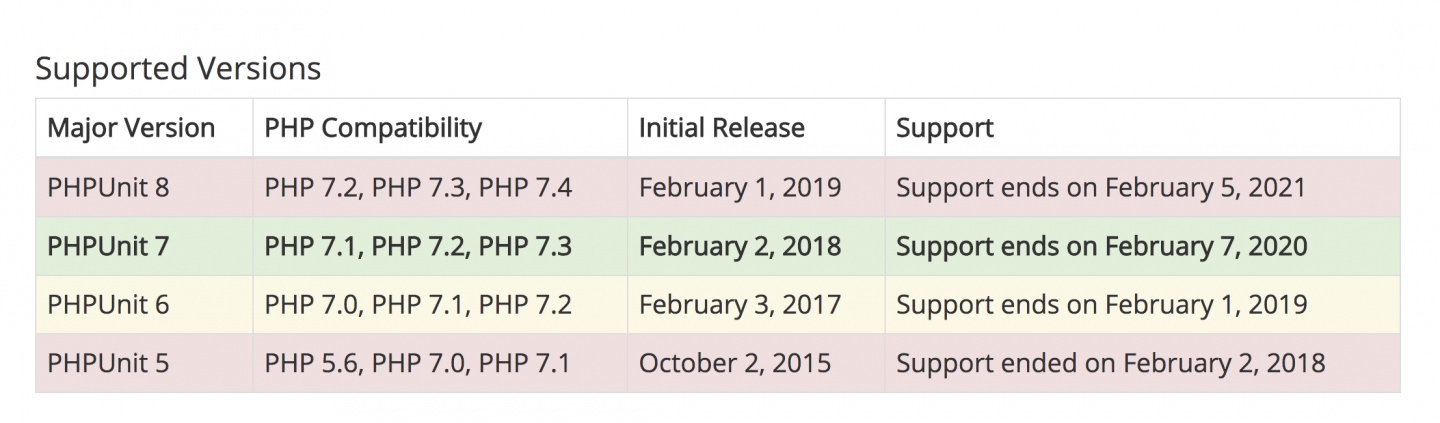This screenshot has height=423, width=1440.
Task: Click the PHPUnit 6 cell
Action: pyautogui.click(x=108, y=304)
